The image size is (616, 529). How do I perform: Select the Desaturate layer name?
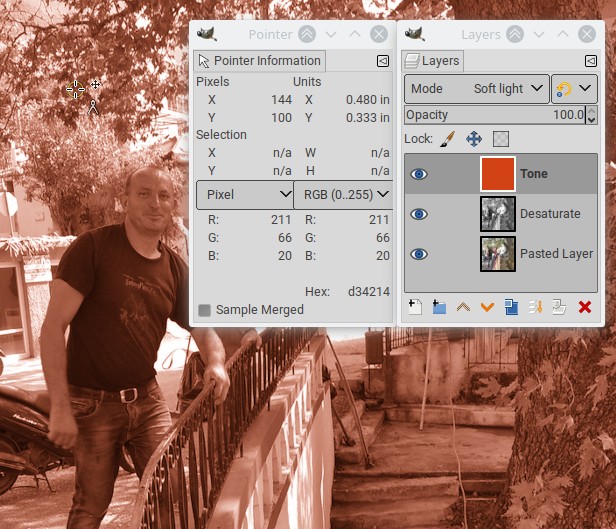pos(550,214)
